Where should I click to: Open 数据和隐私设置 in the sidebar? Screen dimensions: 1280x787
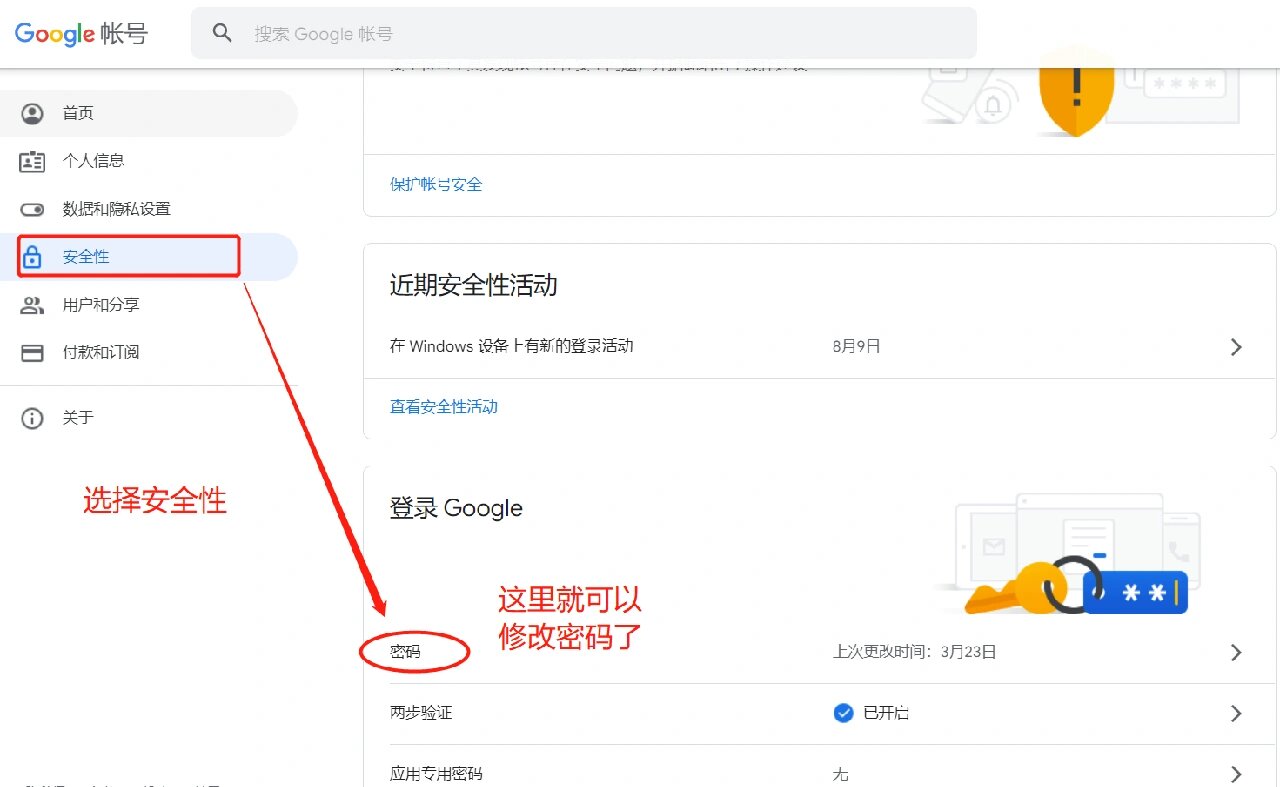click(149, 209)
